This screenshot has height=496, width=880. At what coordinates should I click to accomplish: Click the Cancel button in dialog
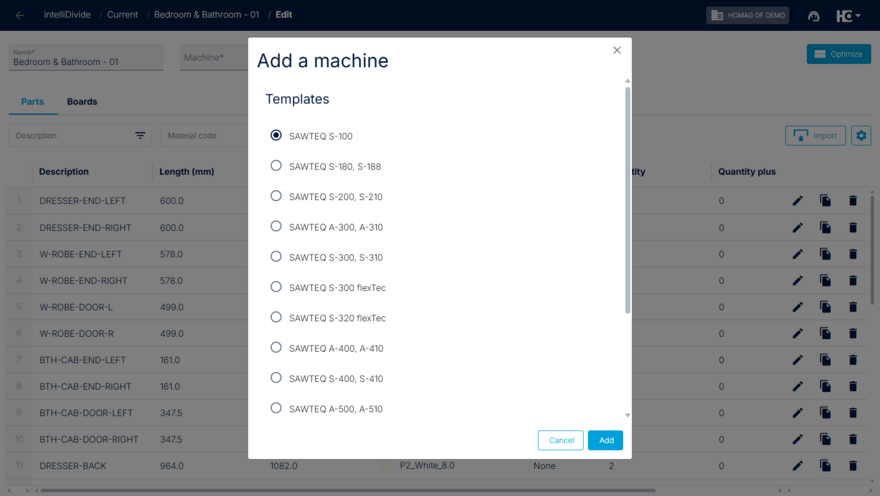[561, 440]
